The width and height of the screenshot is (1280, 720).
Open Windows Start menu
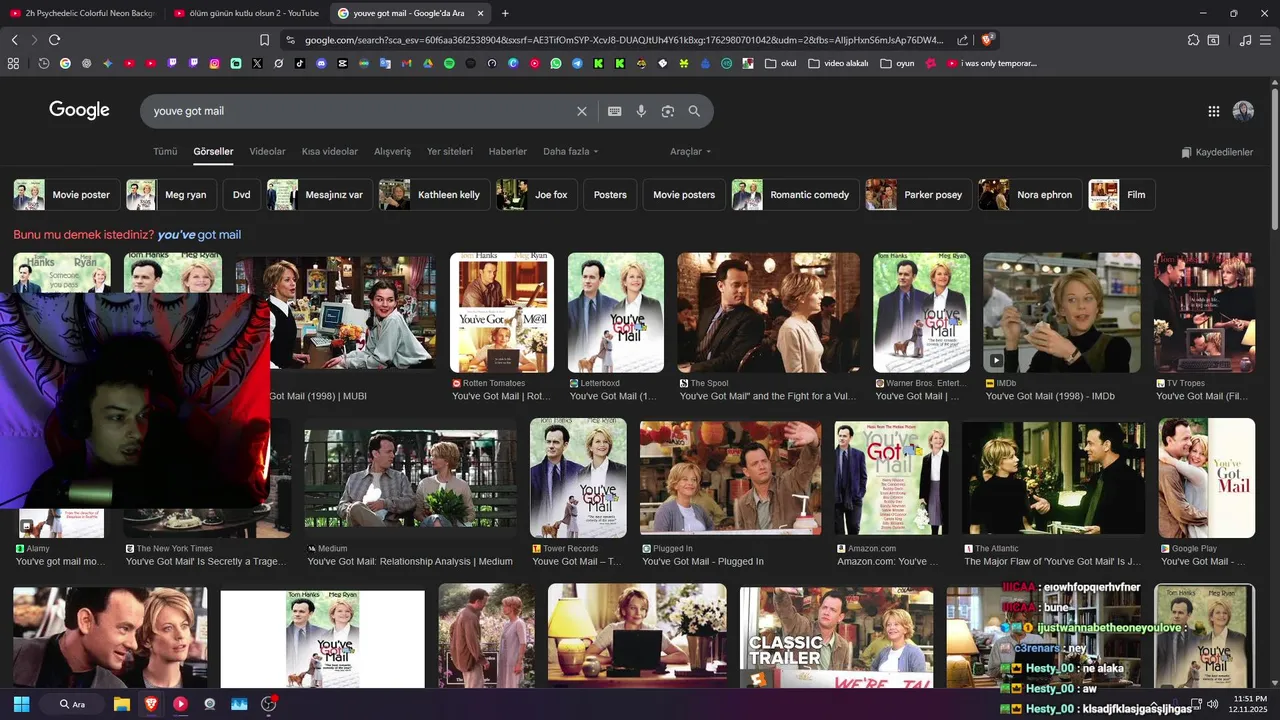[21, 704]
